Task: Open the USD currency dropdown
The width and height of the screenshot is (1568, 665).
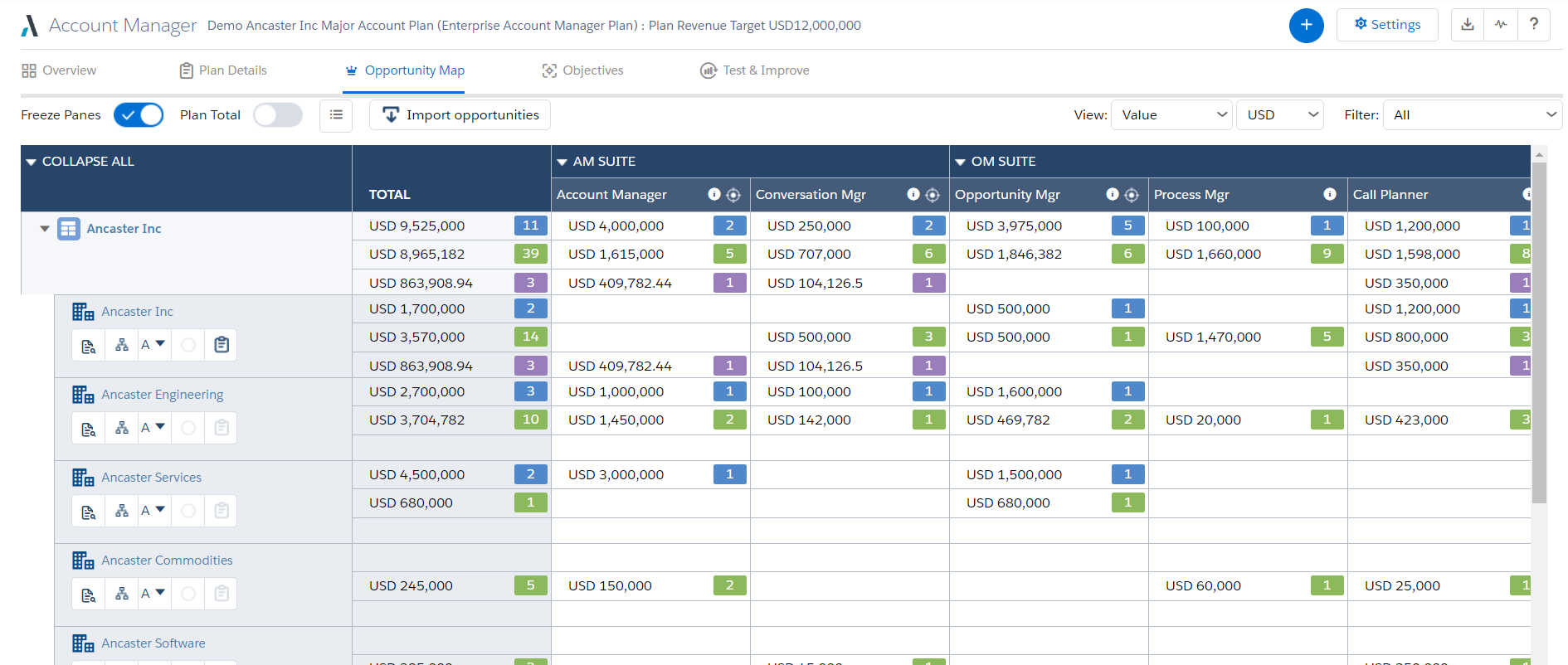Action: tap(1280, 115)
